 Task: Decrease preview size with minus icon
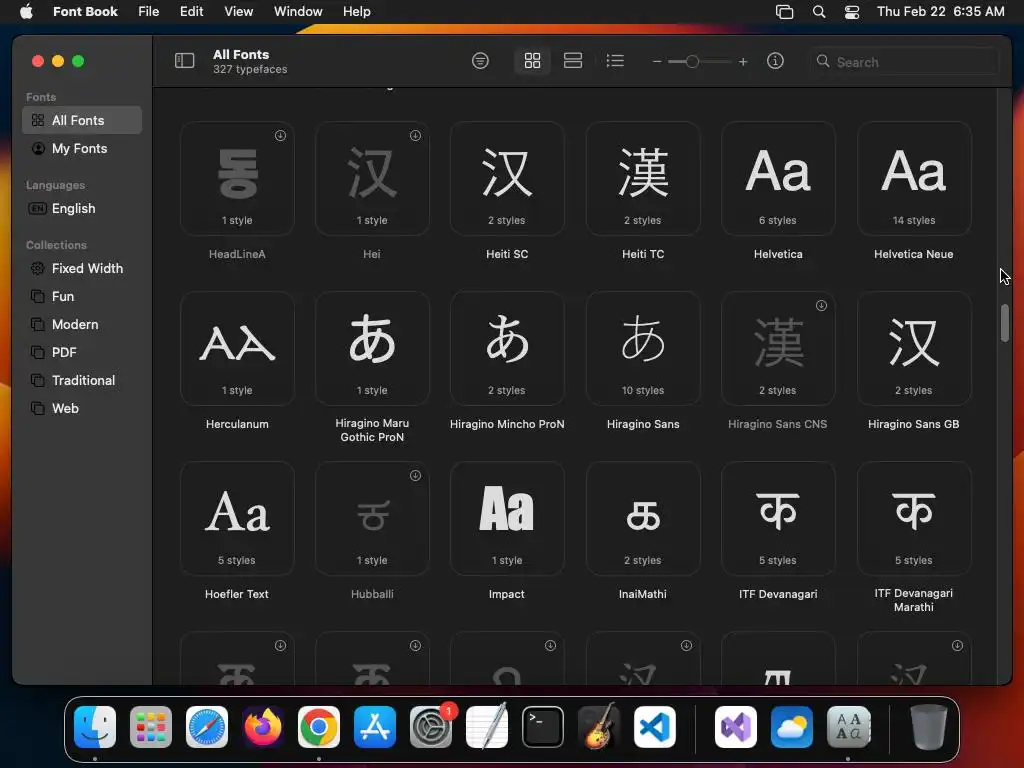click(x=657, y=61)
